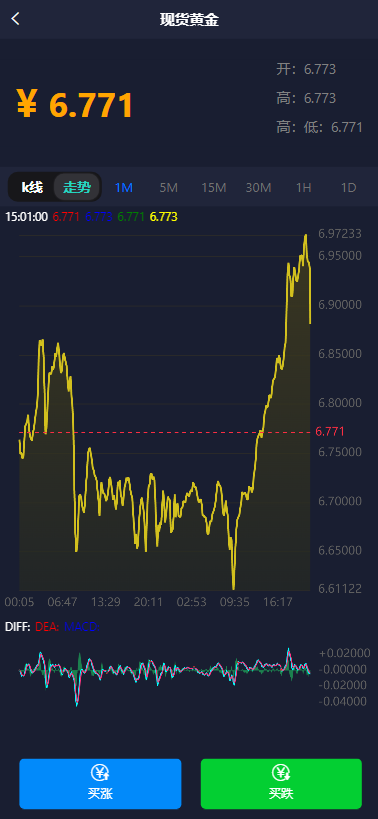Tap the blue 买涨 buy-up button
Image resolution: width=378 pixels, height=819 pixels.
[100, 783]
